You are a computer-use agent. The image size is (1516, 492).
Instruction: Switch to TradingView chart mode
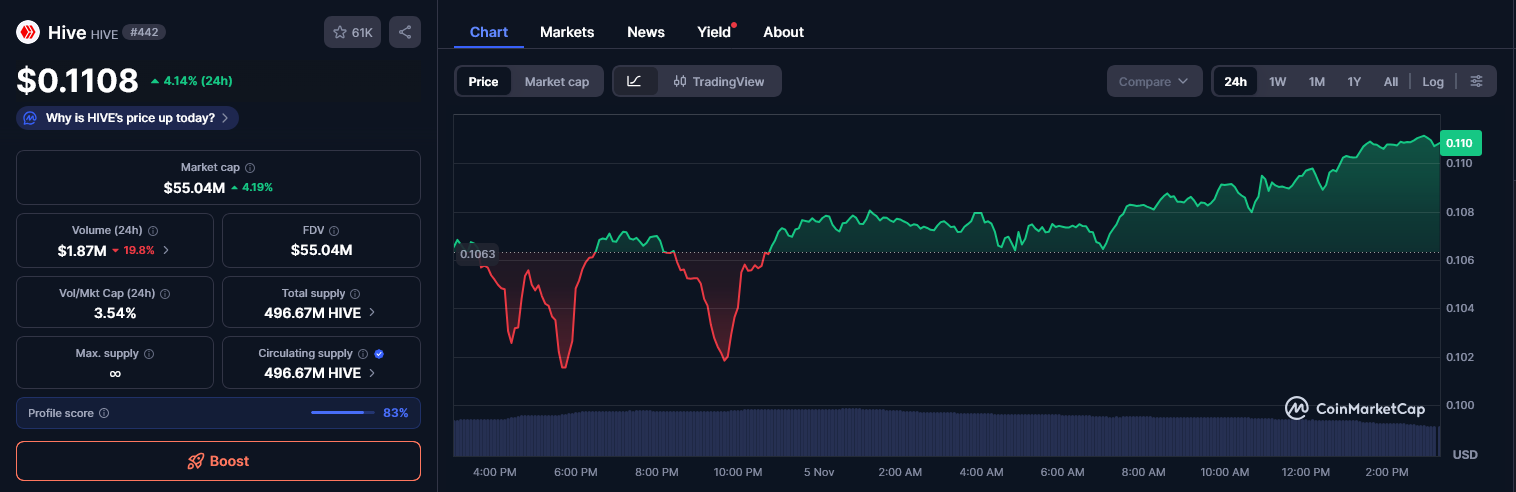click(719, 81)
